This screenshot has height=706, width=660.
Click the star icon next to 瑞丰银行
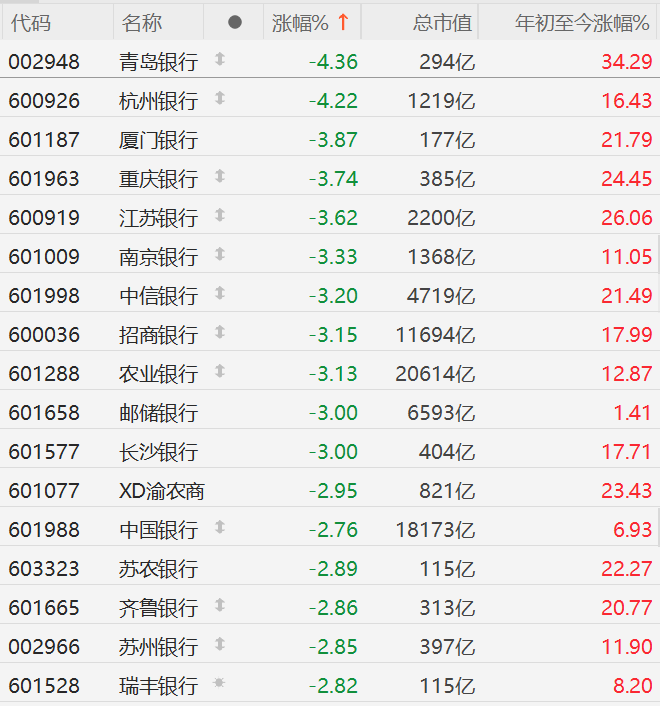pos(219,683)
